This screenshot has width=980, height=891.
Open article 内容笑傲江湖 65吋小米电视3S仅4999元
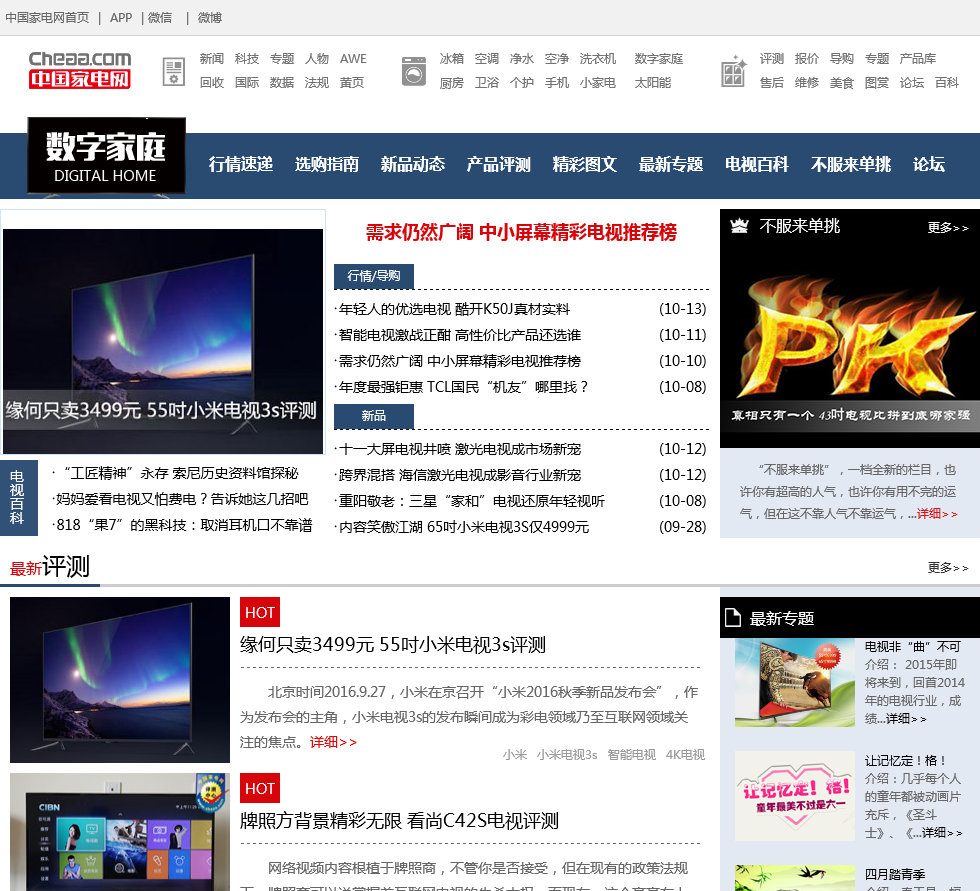coord(463,527)
